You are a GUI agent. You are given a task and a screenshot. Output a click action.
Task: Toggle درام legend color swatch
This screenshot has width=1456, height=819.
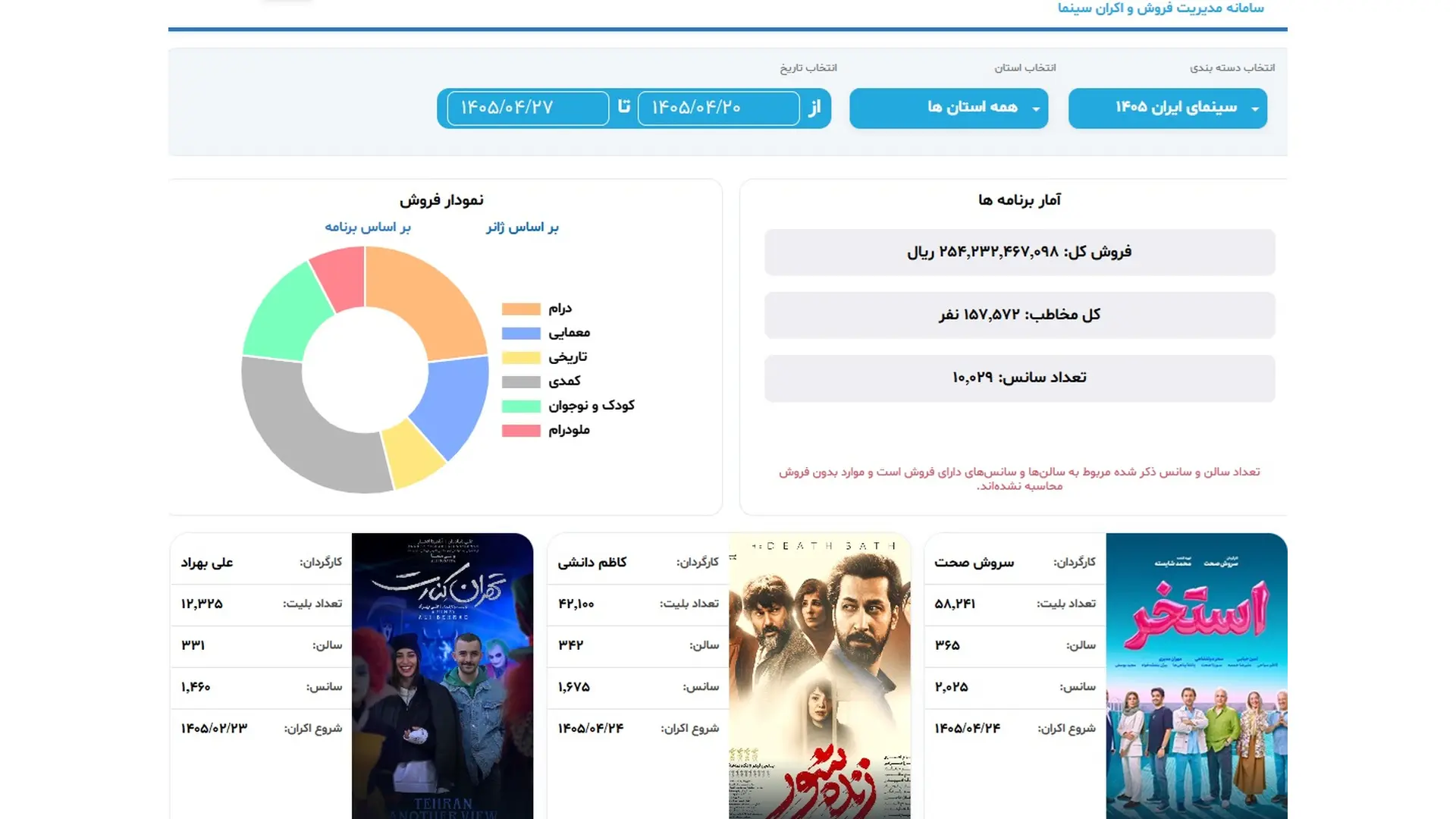[521, 309]
